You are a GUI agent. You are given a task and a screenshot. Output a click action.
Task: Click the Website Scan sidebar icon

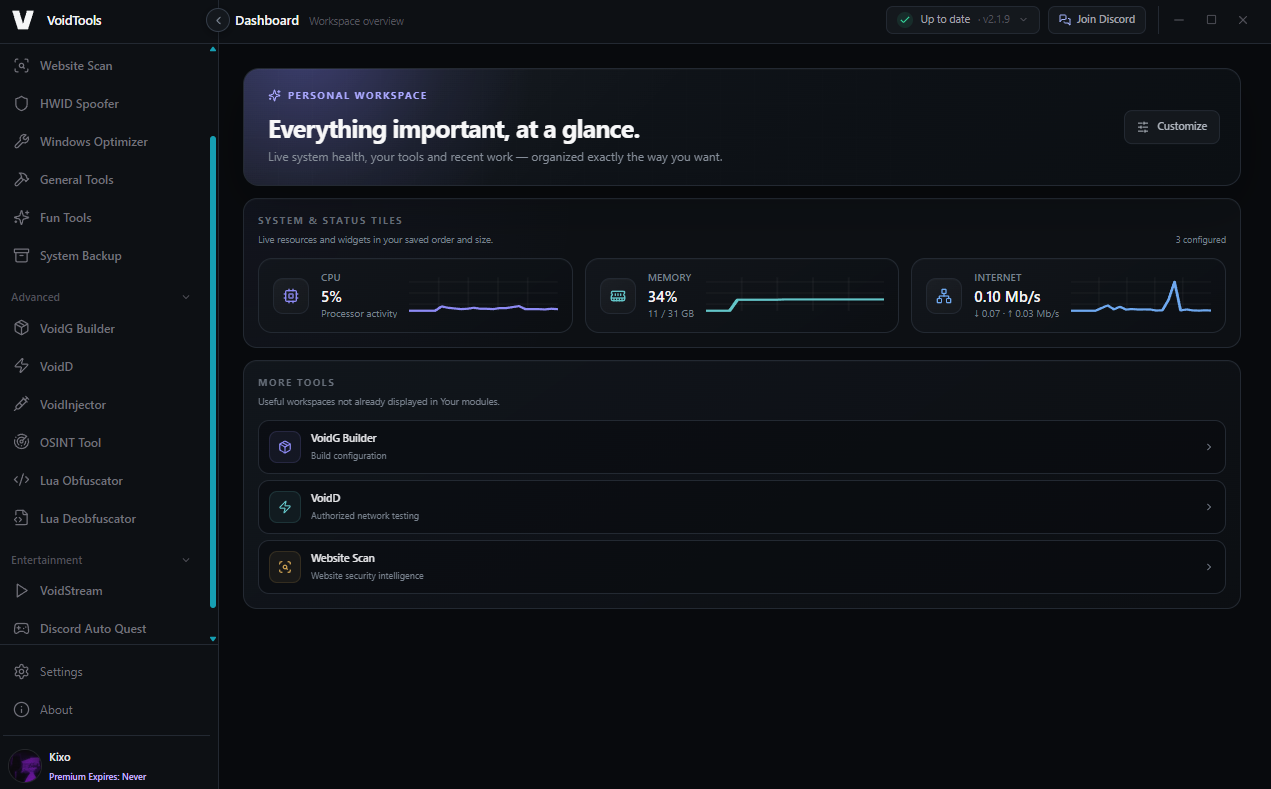click(x=21, y=66)
